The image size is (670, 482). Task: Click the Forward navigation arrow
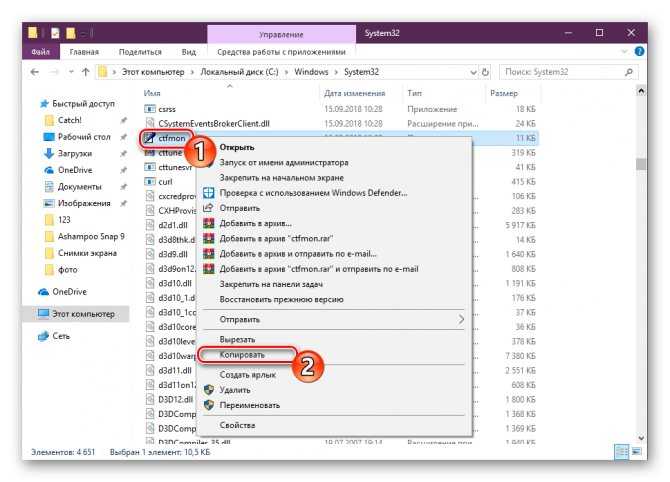click(x=54, y=72)
